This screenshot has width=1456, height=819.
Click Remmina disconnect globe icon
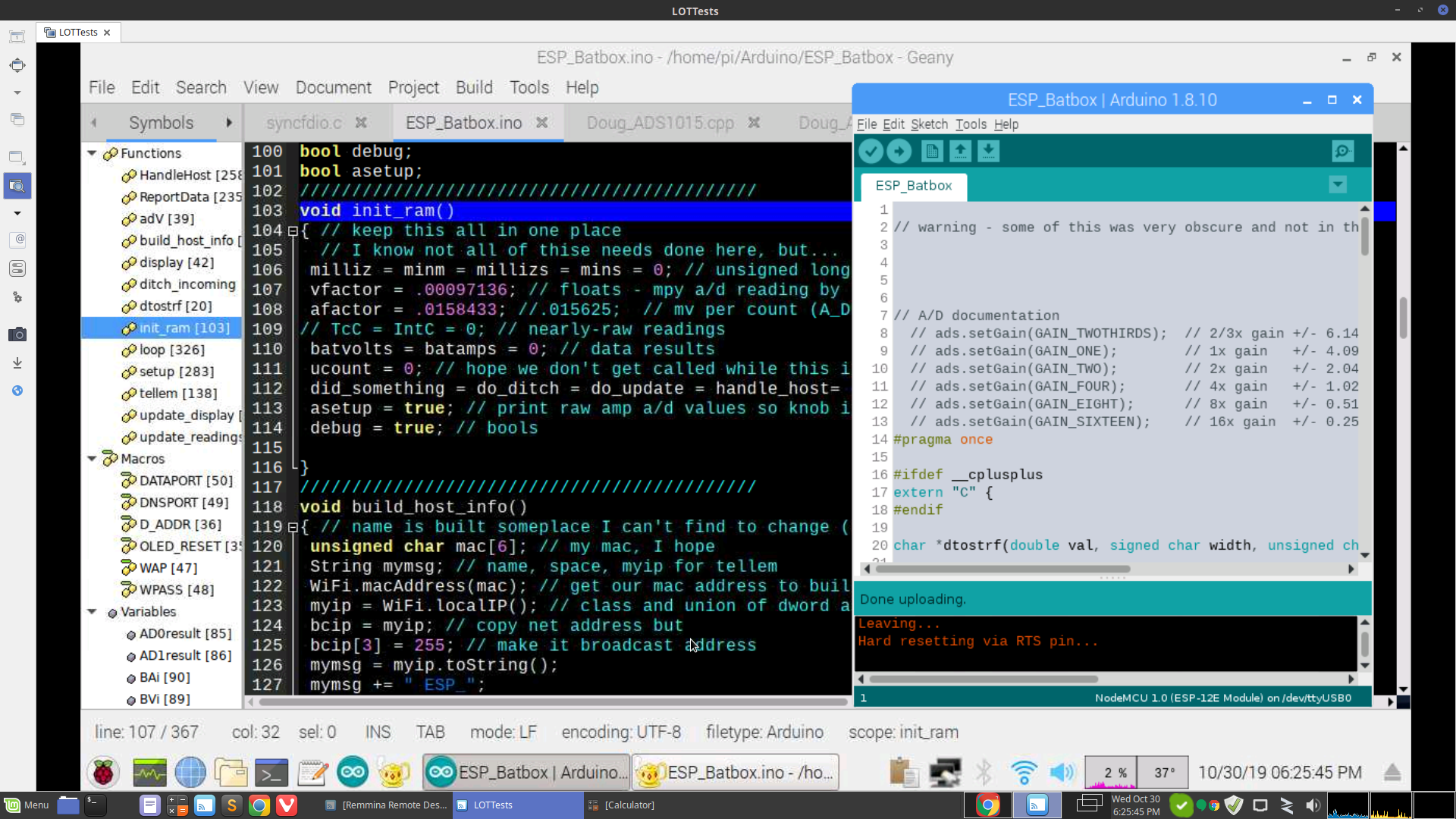[x=17, y=391]
